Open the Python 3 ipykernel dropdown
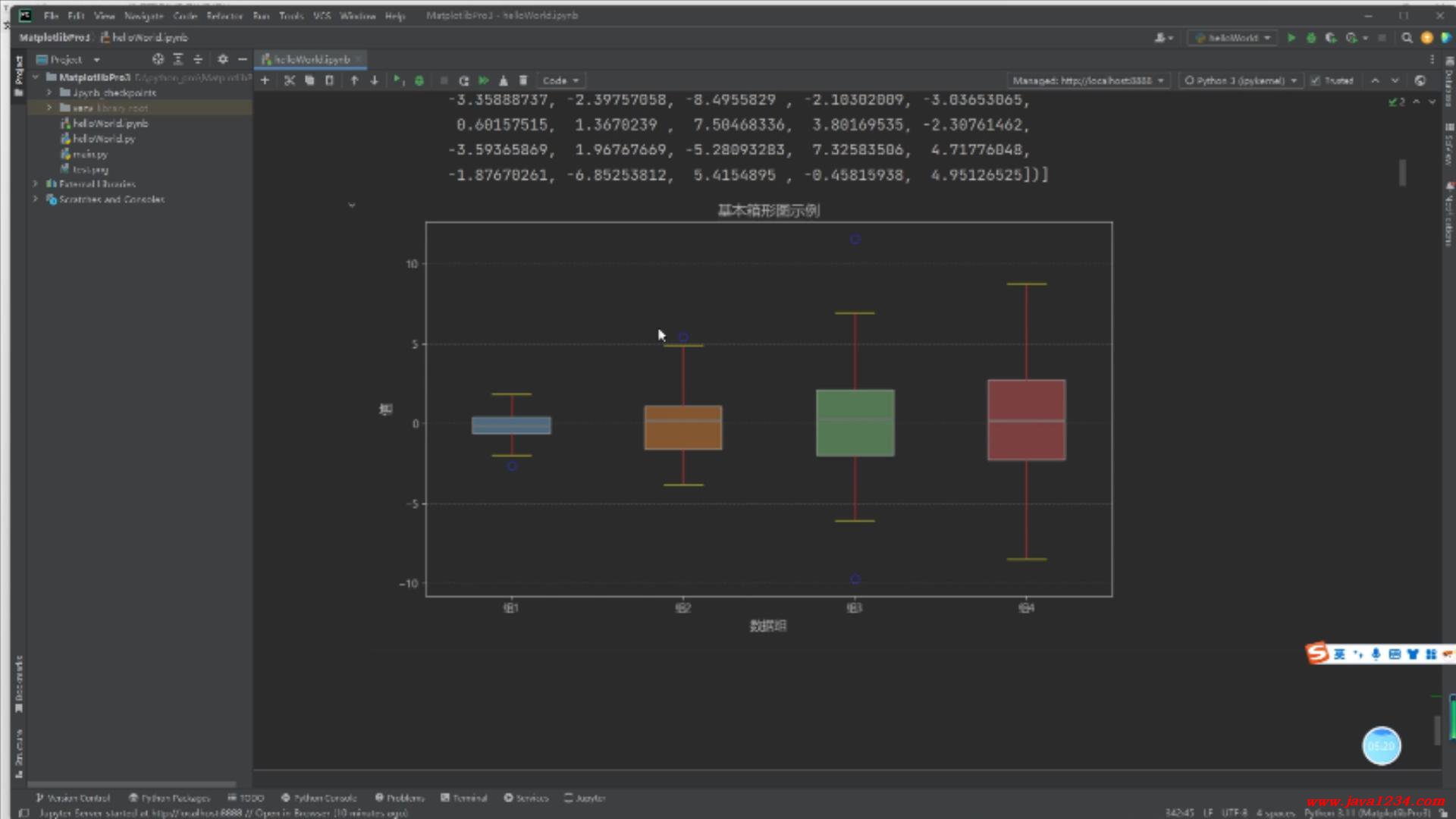Image resolution: width=1456 pixels, height=819 pixels. pyautogui.click(x=1239, y=80)
